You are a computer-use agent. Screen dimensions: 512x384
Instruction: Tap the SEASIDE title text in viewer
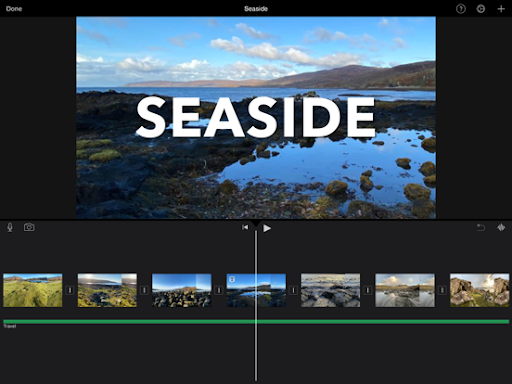click(x=256, y=117)
